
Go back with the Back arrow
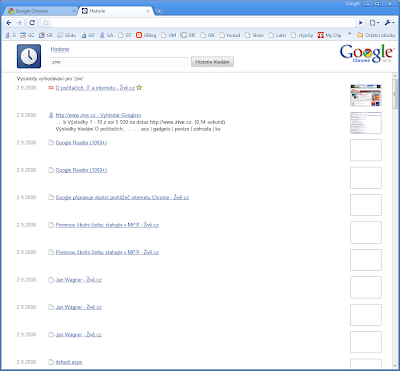tap(9, 23)
